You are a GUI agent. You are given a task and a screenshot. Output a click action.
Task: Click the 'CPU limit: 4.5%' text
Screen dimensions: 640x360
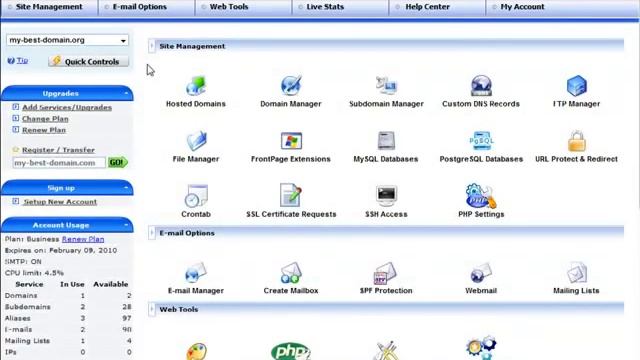click(x=34, y=273)
